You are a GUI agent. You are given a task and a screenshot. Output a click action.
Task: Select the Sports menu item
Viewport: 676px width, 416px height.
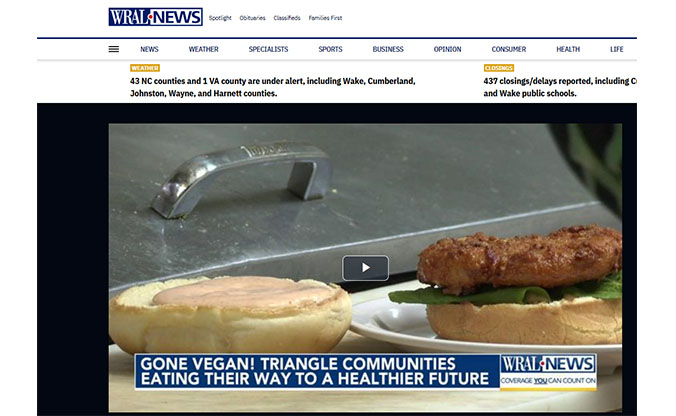pyautogui.click(x=330, y=49)
